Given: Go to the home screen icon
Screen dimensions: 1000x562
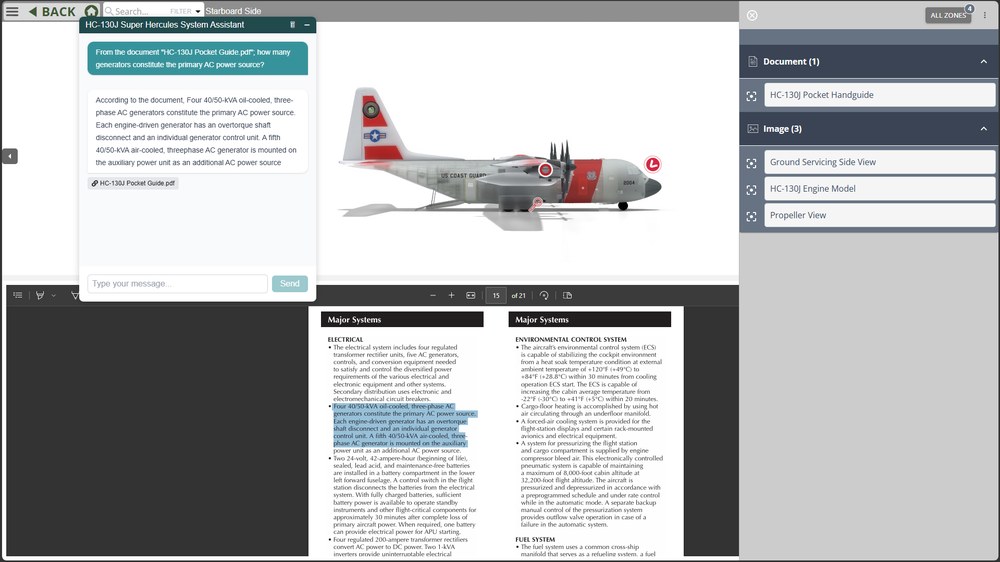Looking at the screenshot, I should [91, 11].
